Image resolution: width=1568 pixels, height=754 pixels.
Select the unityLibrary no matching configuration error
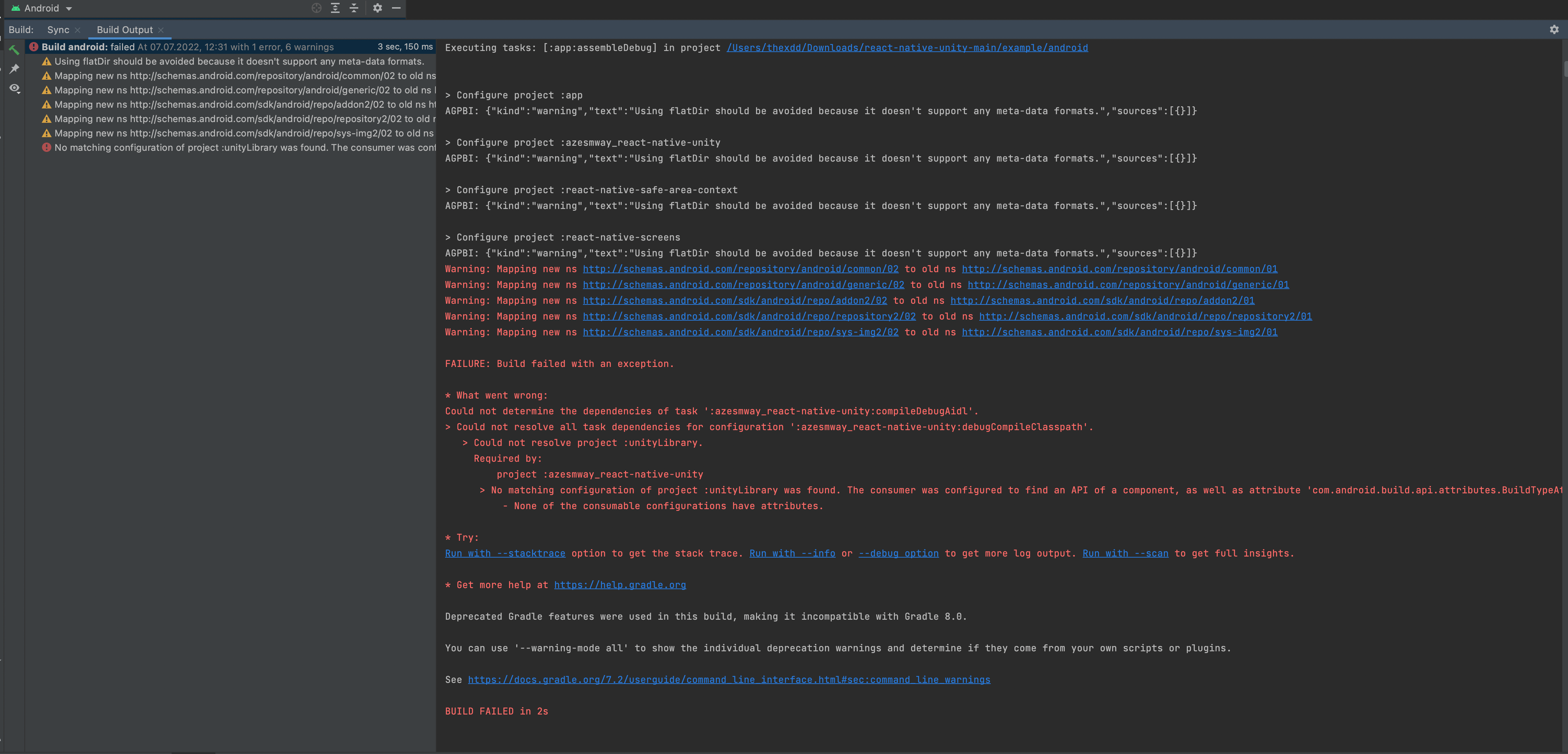tap(243, 148)
